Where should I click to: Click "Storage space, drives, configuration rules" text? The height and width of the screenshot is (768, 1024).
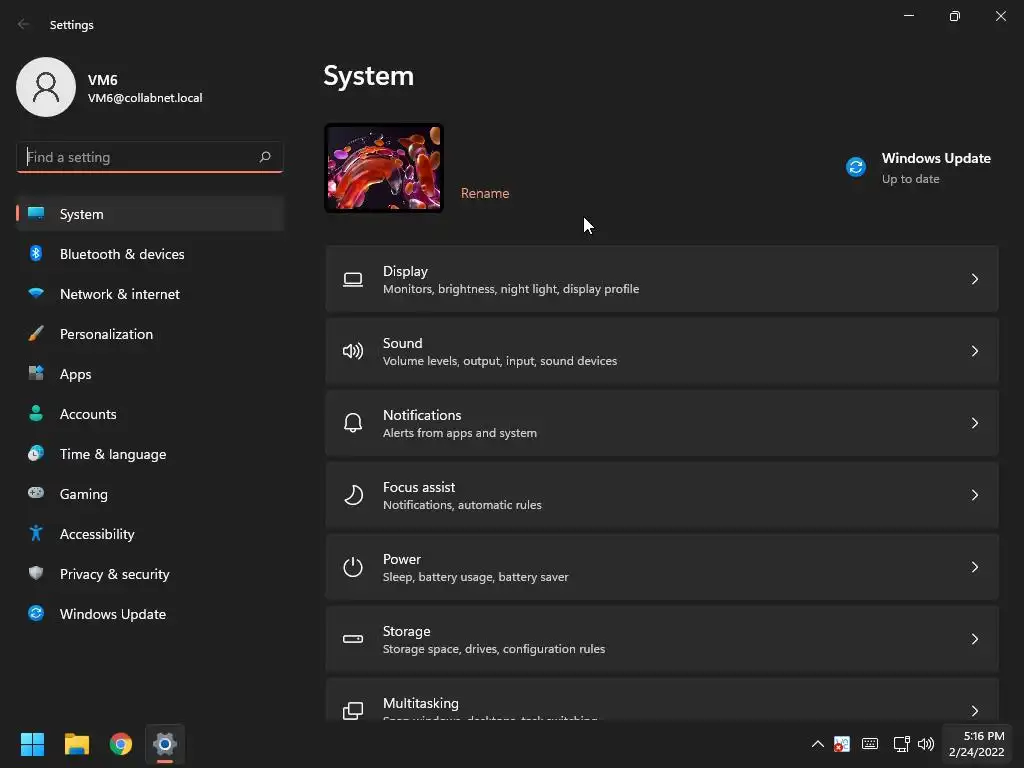pos(494,648)
